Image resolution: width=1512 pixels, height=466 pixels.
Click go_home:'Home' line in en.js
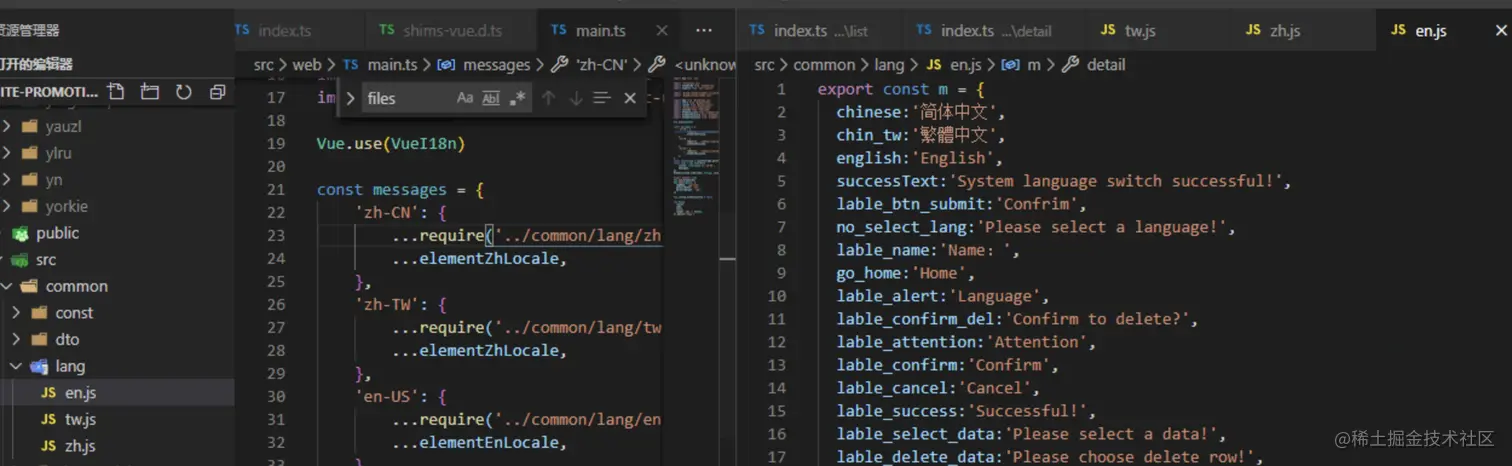[x=905, y=273]
